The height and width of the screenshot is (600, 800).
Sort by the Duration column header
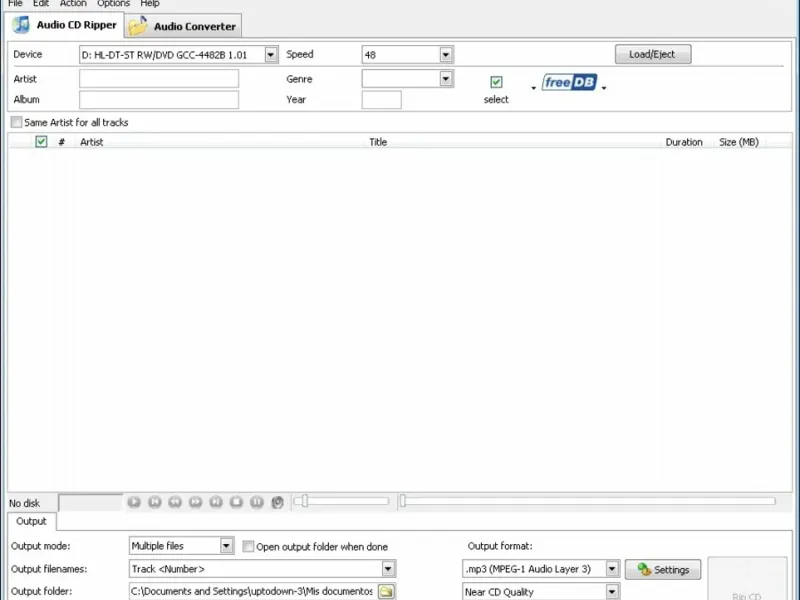(684, 142)
